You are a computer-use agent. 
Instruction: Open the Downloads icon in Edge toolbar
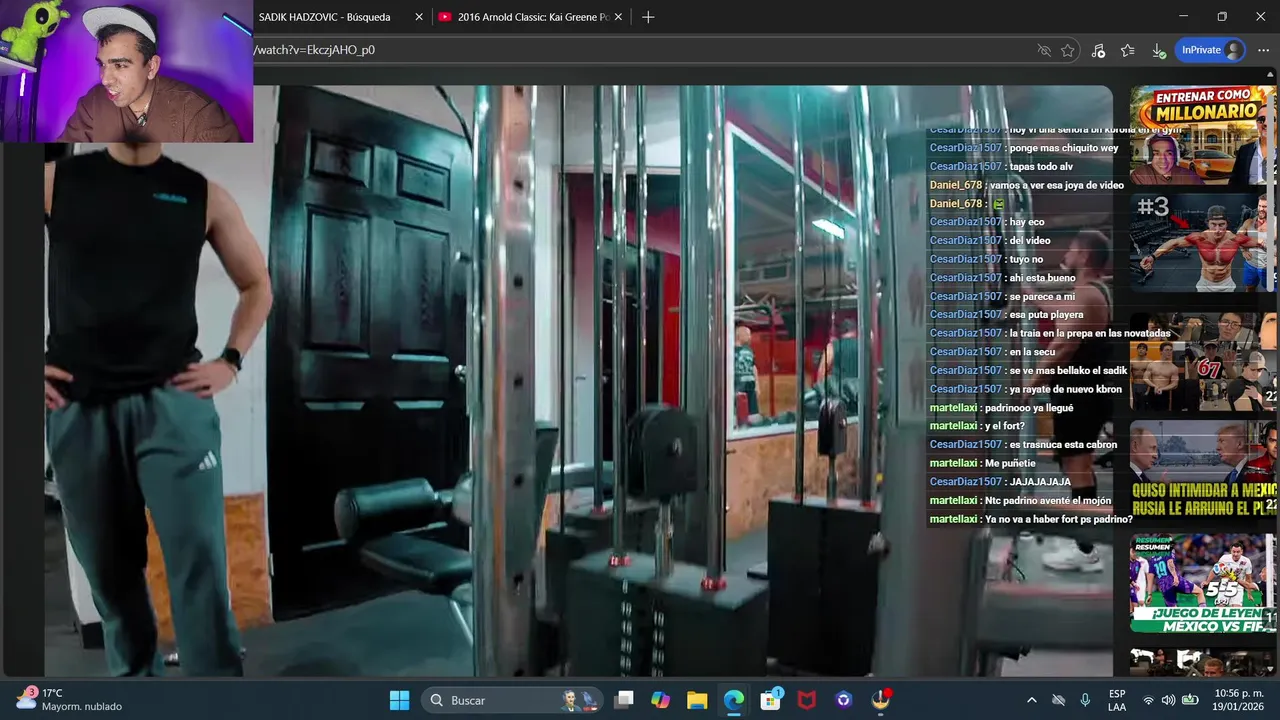pos(1158,50)
